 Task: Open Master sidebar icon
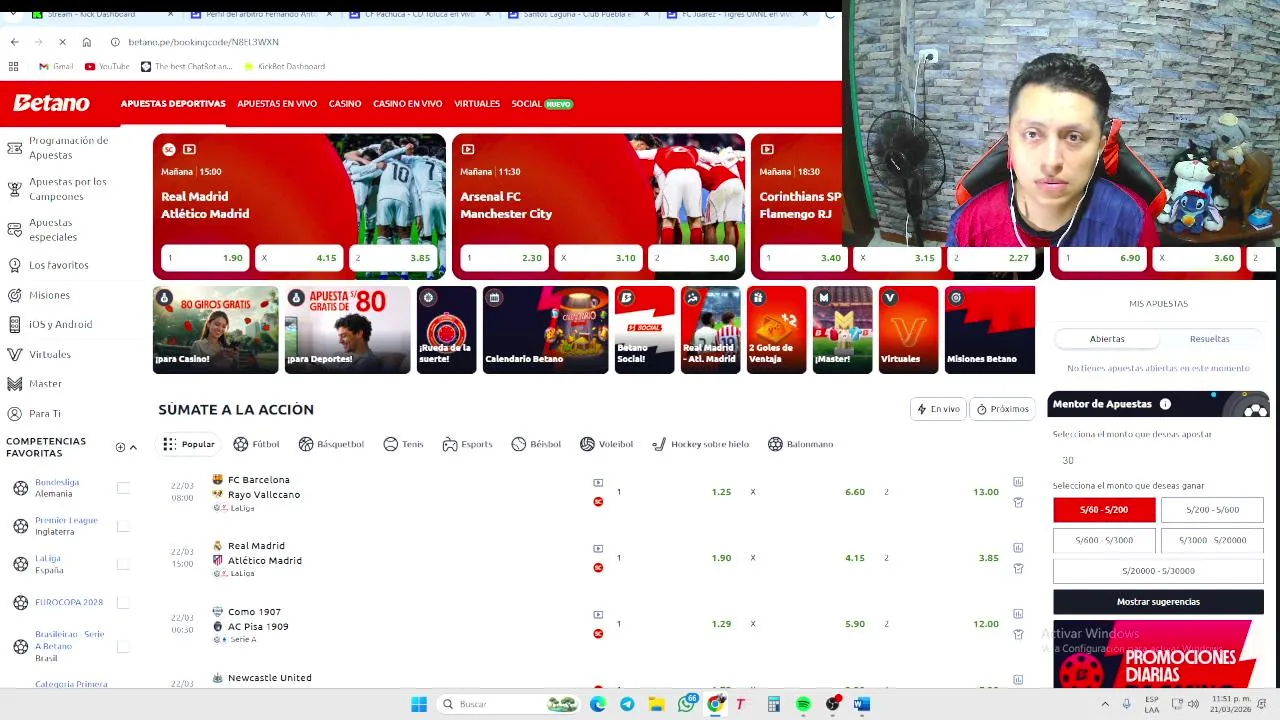tap(14, 384)
